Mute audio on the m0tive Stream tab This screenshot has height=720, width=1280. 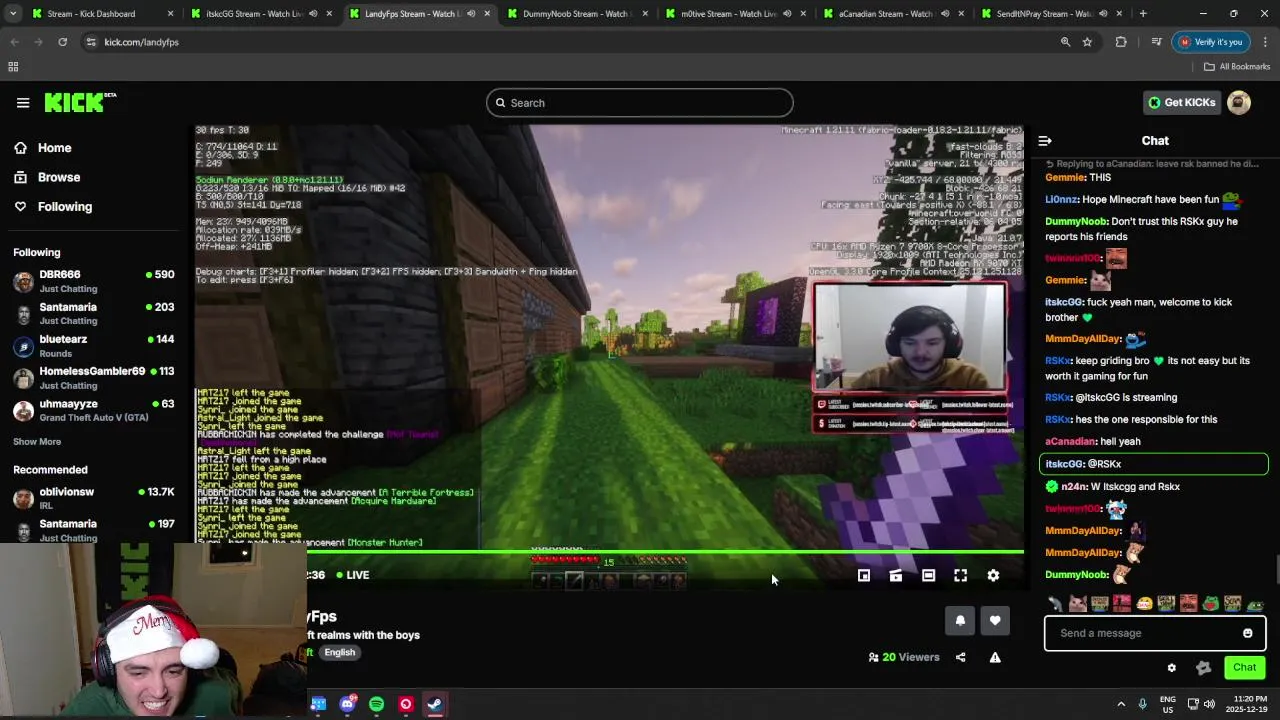click(x=787, y=14)
